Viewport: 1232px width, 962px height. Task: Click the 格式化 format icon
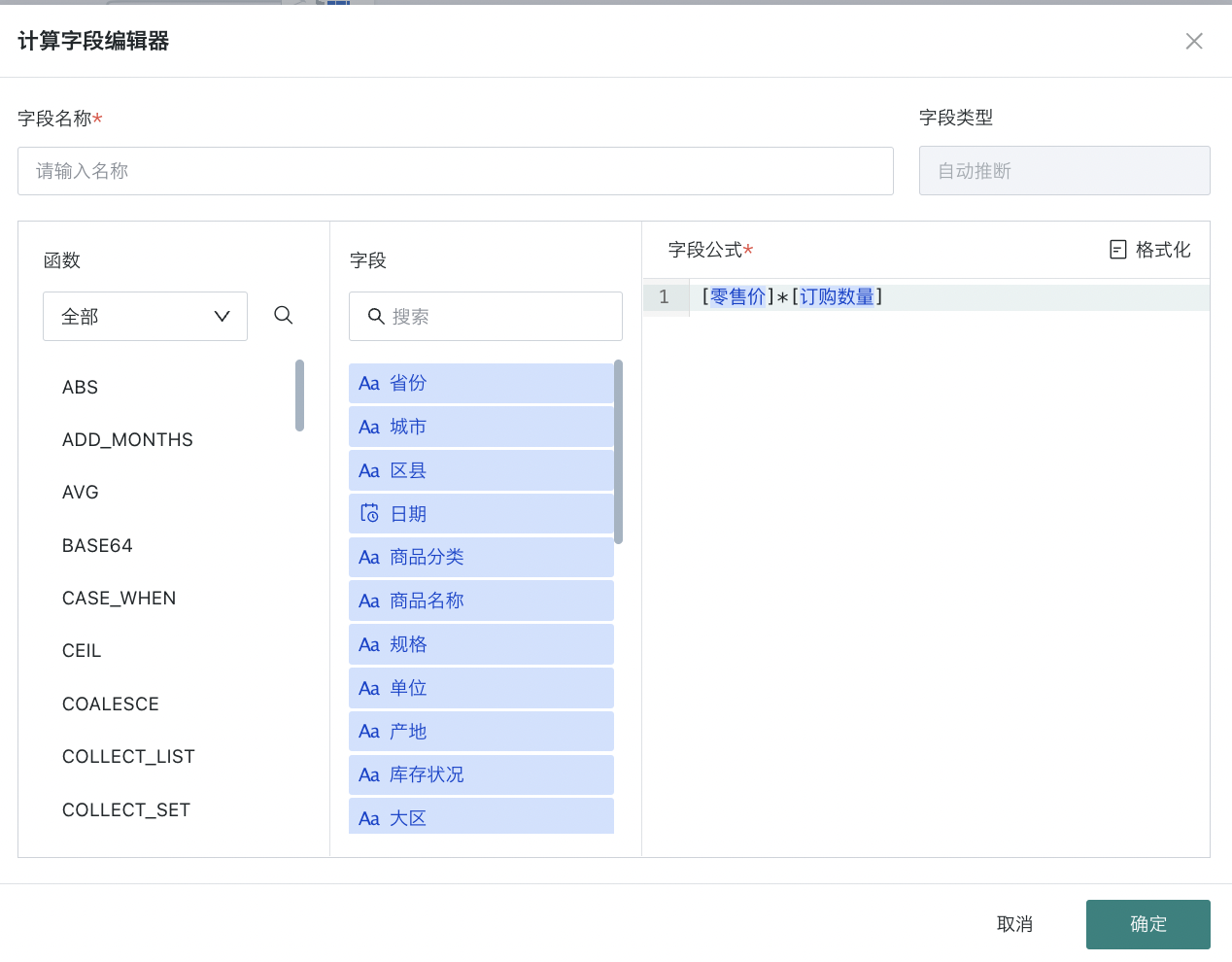(1118, 250)
